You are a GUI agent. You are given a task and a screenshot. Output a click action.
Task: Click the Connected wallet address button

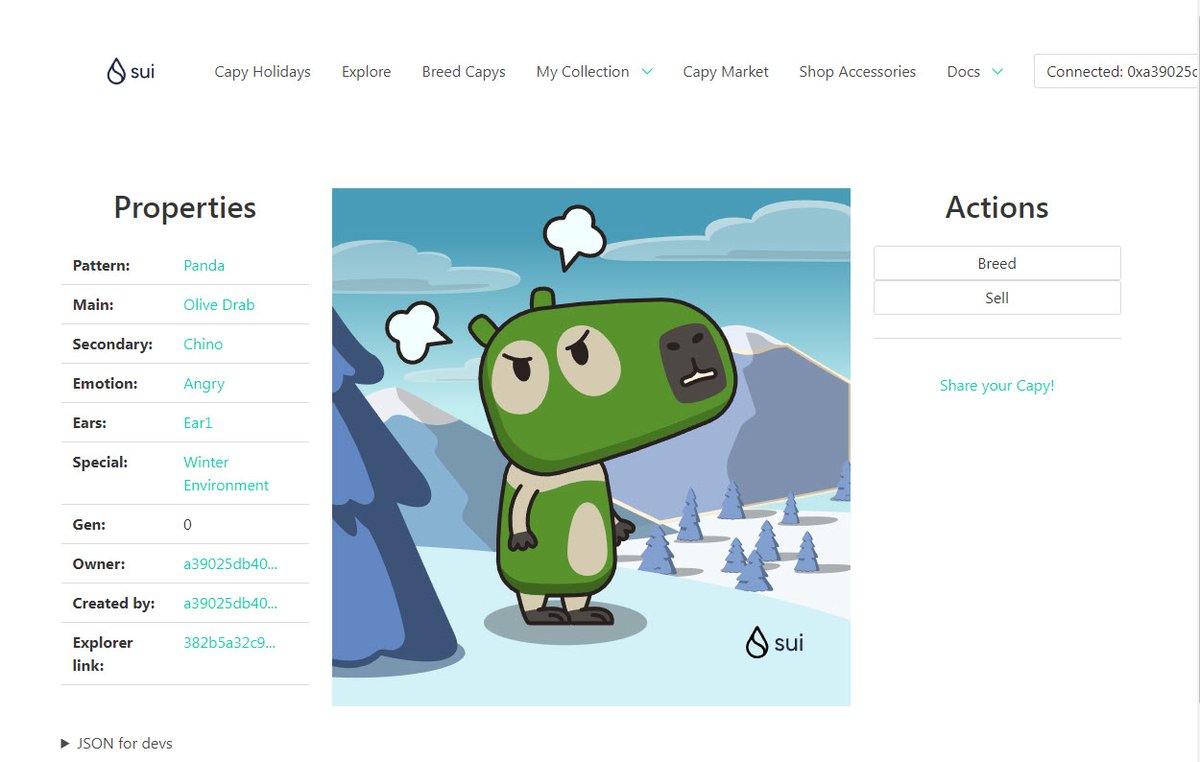pyautogui.click(x=1116, y=71)
